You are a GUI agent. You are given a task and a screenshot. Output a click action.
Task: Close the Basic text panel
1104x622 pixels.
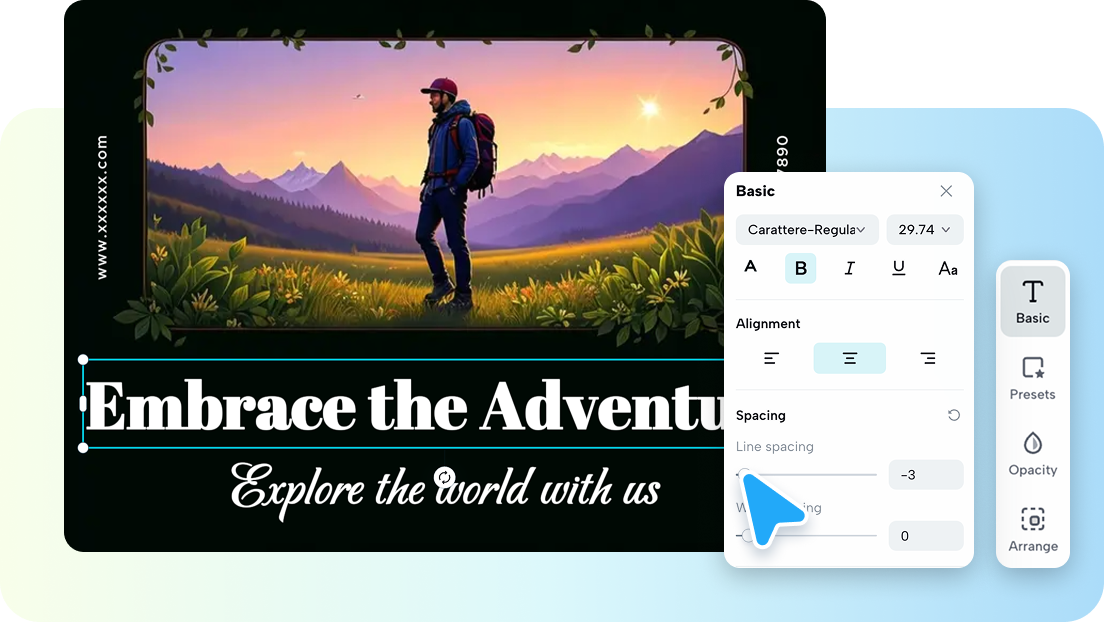[946, 191]
